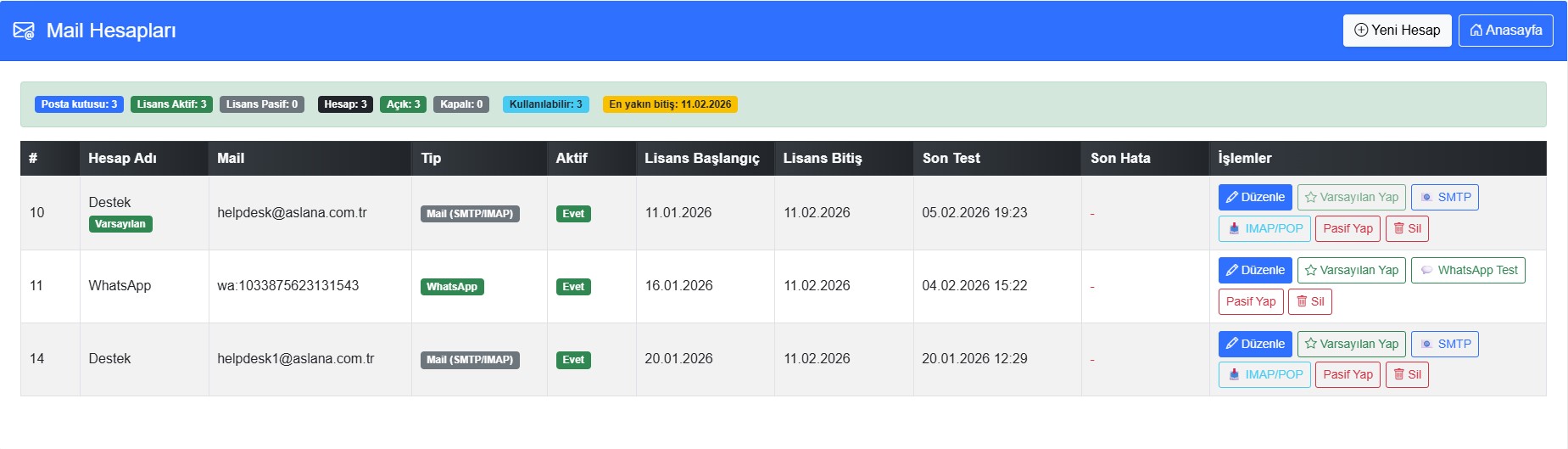
Task: Set WhatsApp account as default (Varsayılan Yap)
Action: 1351,270
